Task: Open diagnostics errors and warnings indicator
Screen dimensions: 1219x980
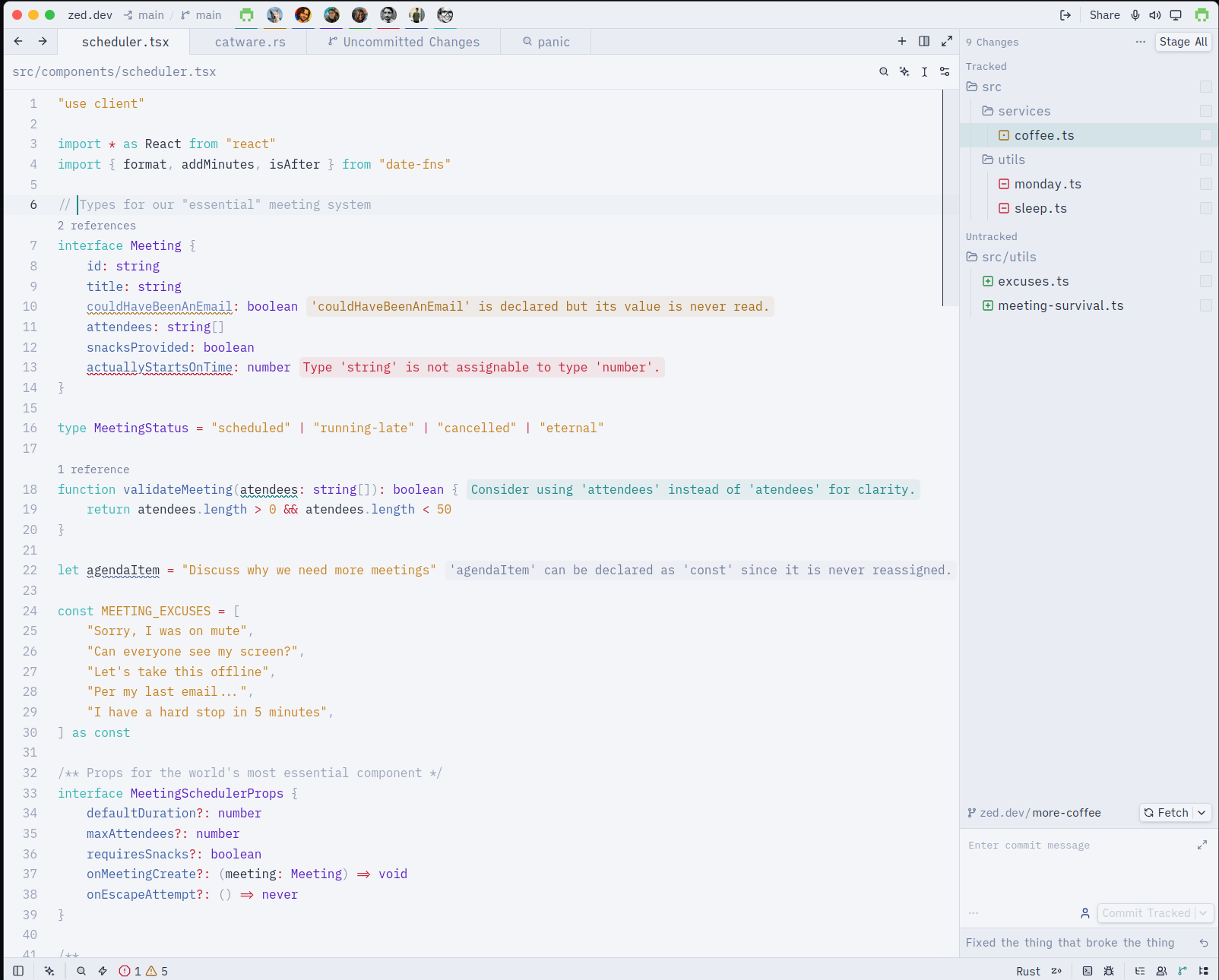Action: tap(144, 971)
